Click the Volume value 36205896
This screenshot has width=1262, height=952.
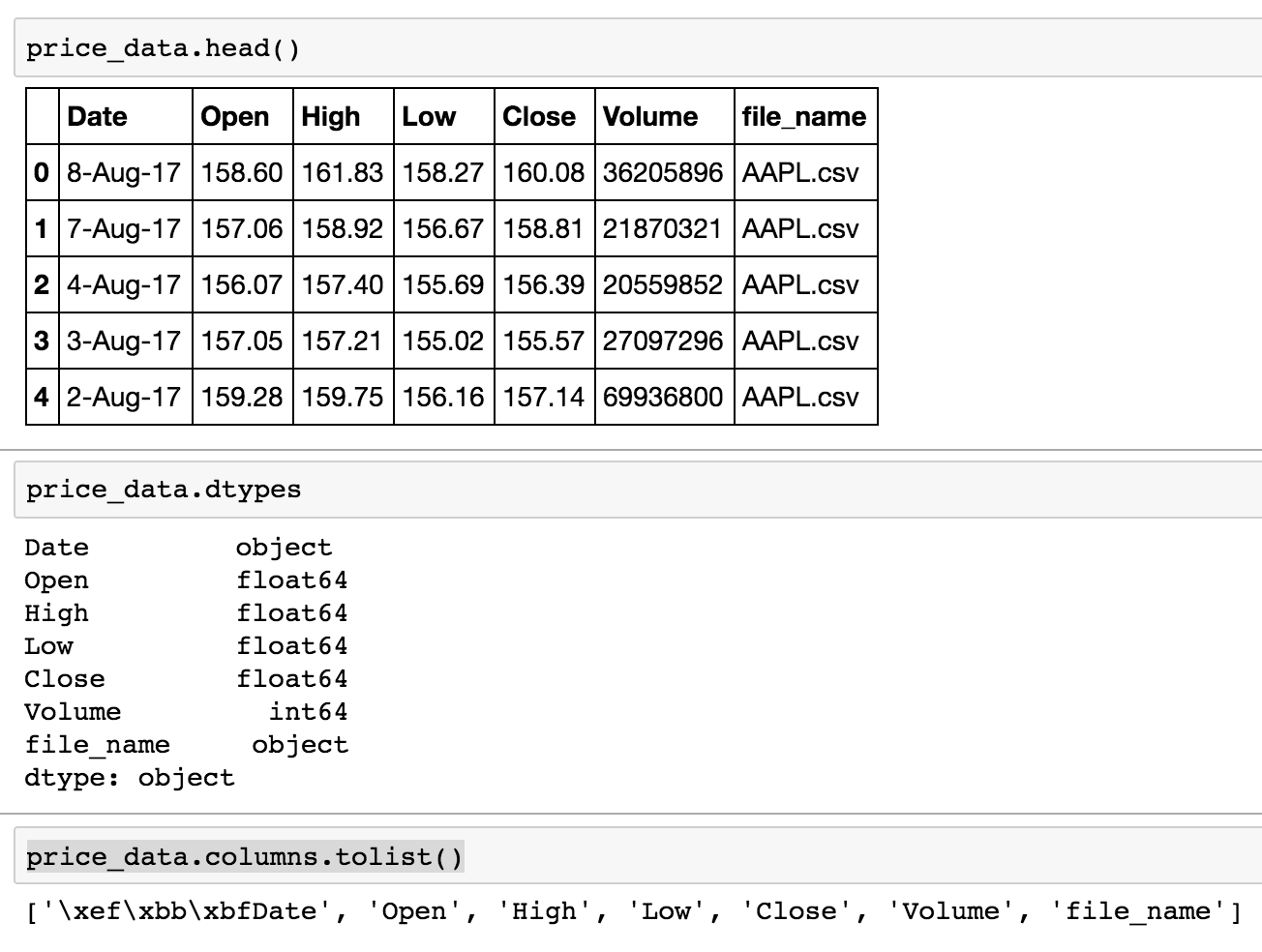click(x=663, y=173)
